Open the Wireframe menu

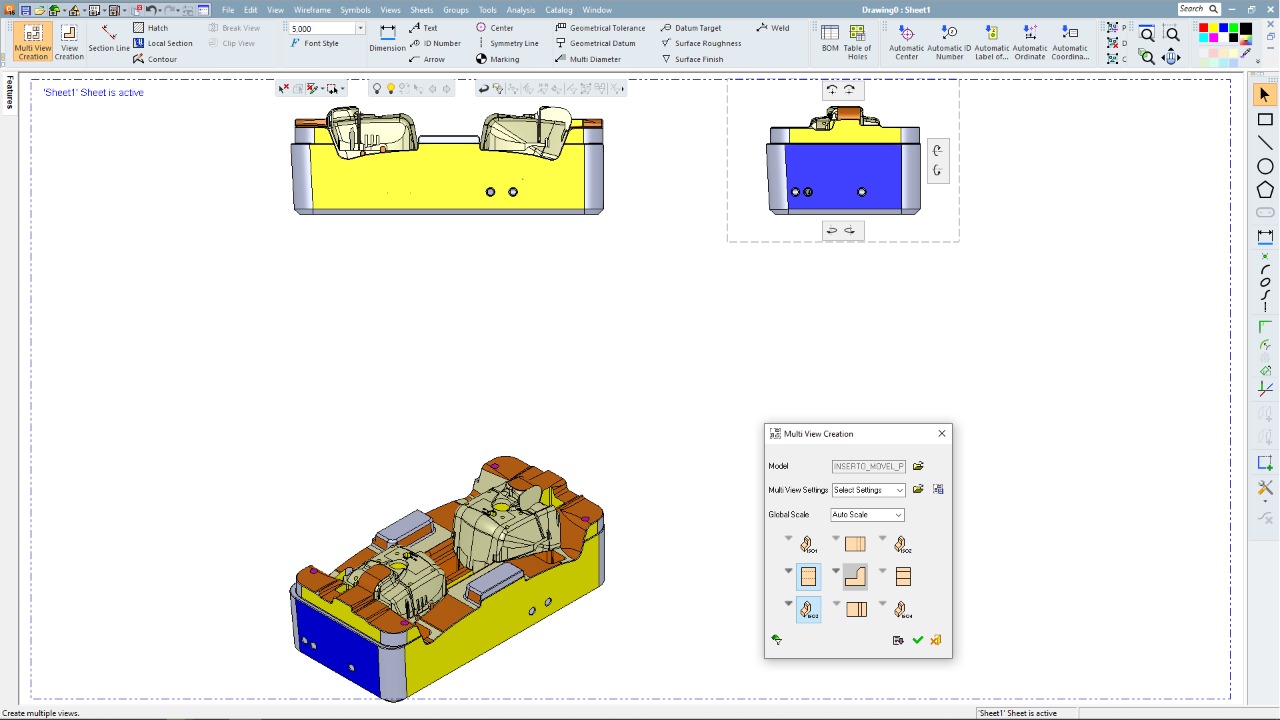(312, 10)
